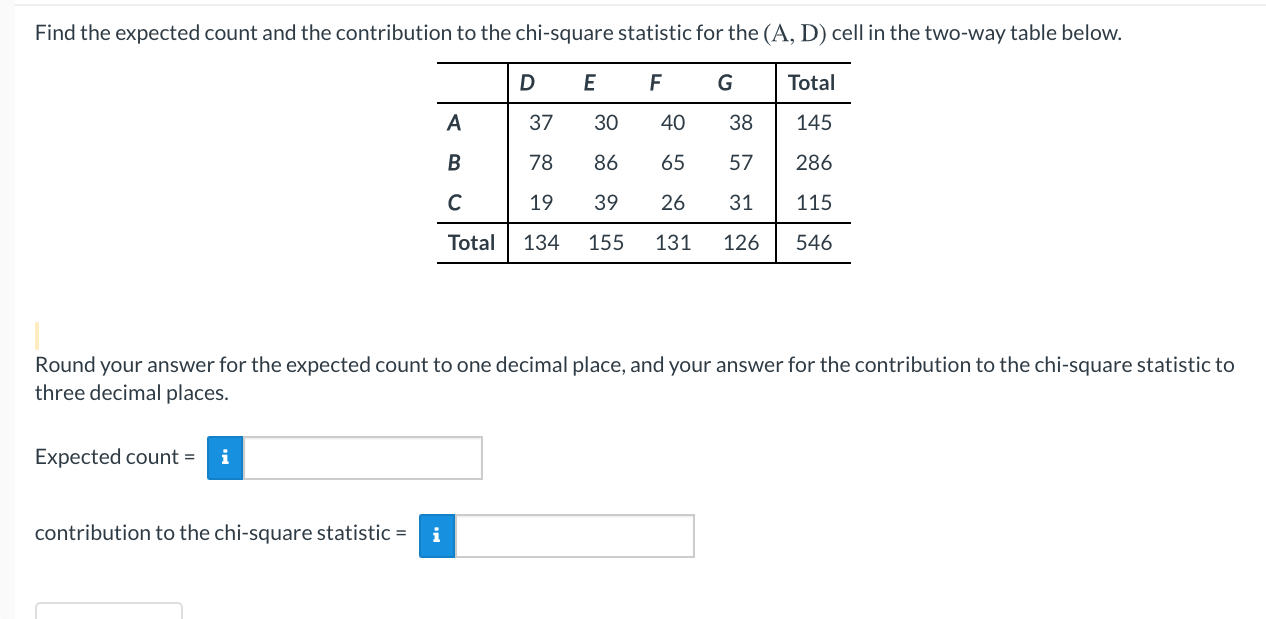The height and width of the screenshot is (619, 1266).
Task: Click the grand total value 546
Action: coord(813,242)
